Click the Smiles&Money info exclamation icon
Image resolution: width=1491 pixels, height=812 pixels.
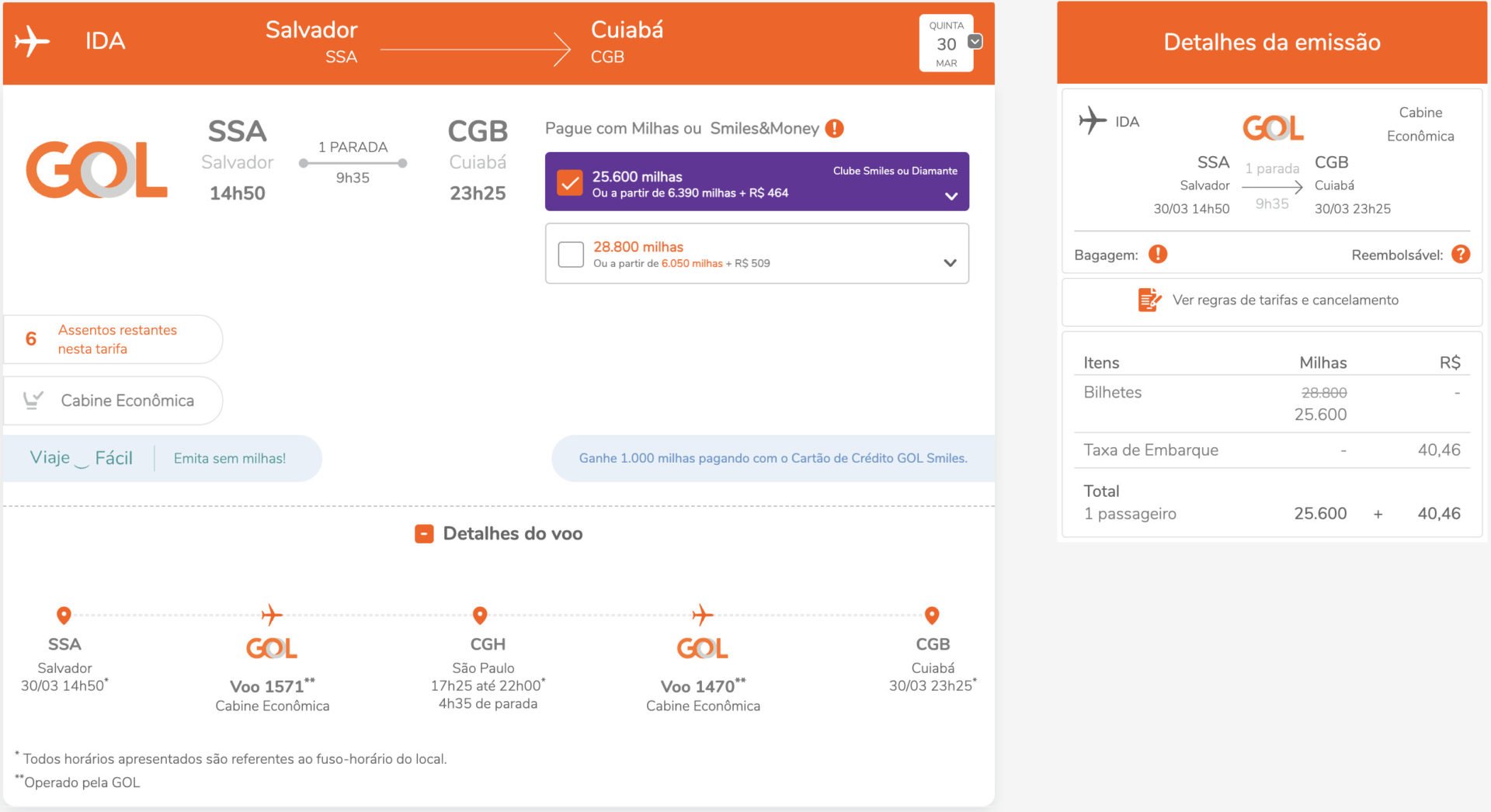click(x=834, y=128)
